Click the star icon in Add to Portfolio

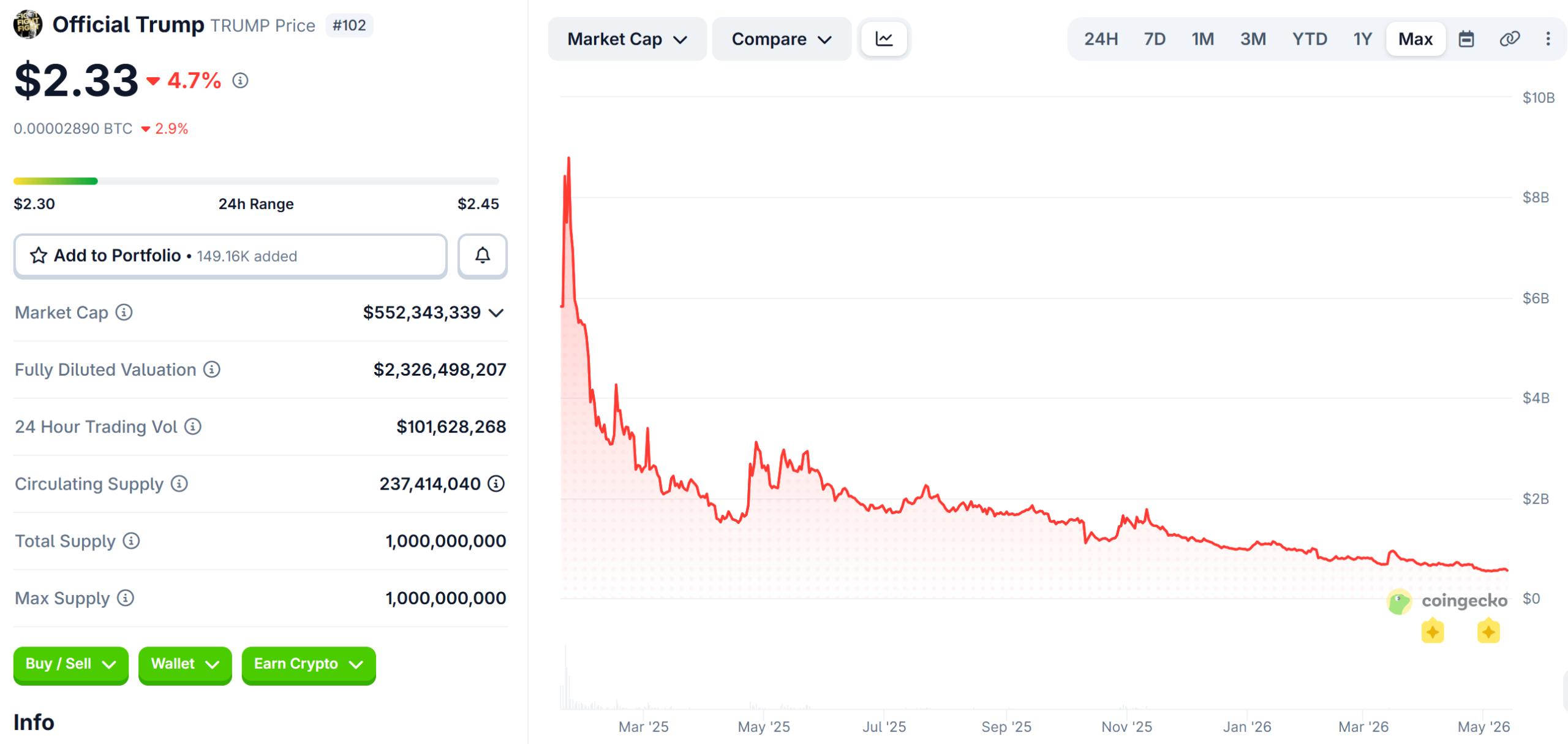[39, 256]
